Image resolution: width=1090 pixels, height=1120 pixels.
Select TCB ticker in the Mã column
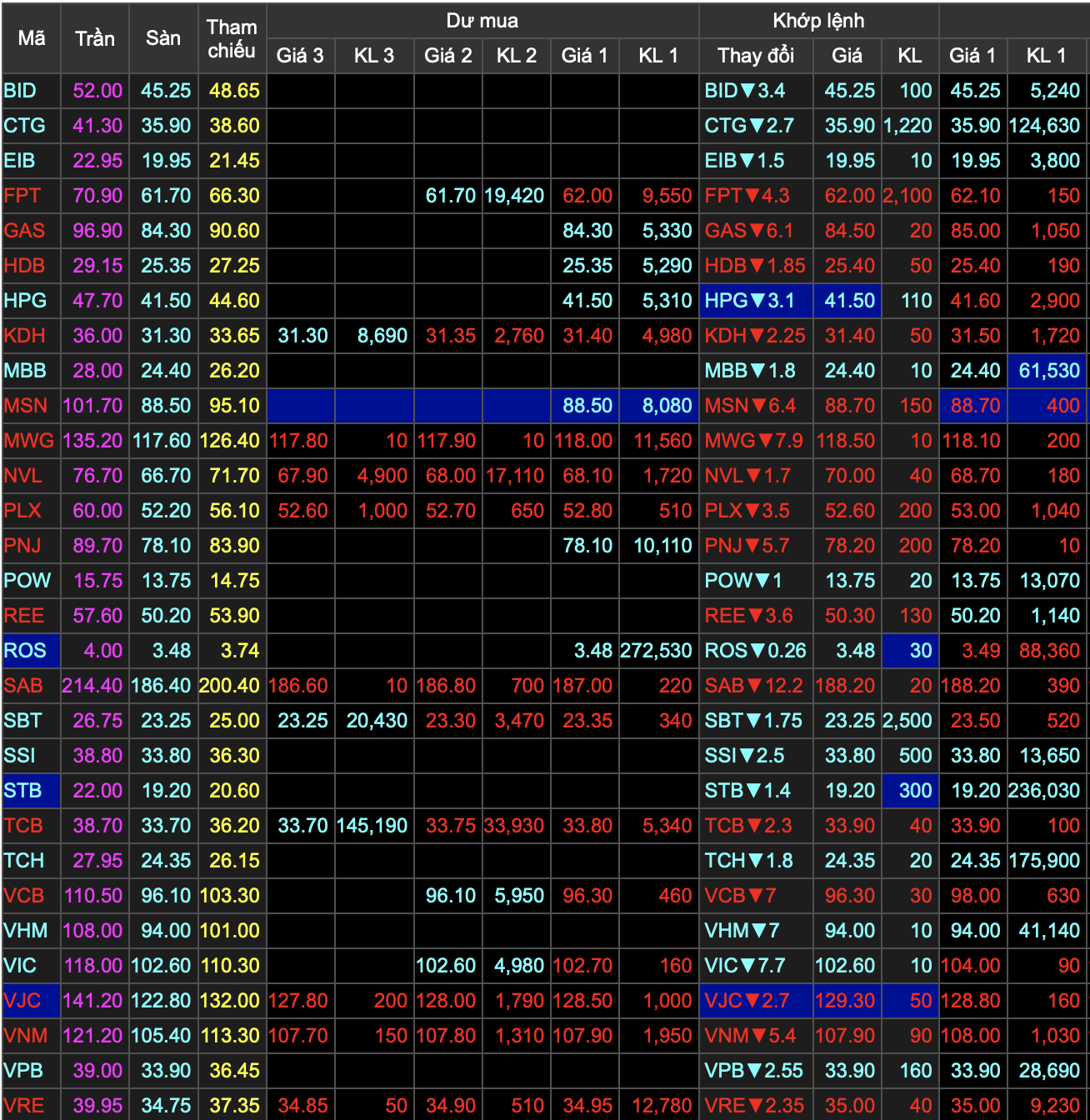pyautogui.click(x=32, y=826)
